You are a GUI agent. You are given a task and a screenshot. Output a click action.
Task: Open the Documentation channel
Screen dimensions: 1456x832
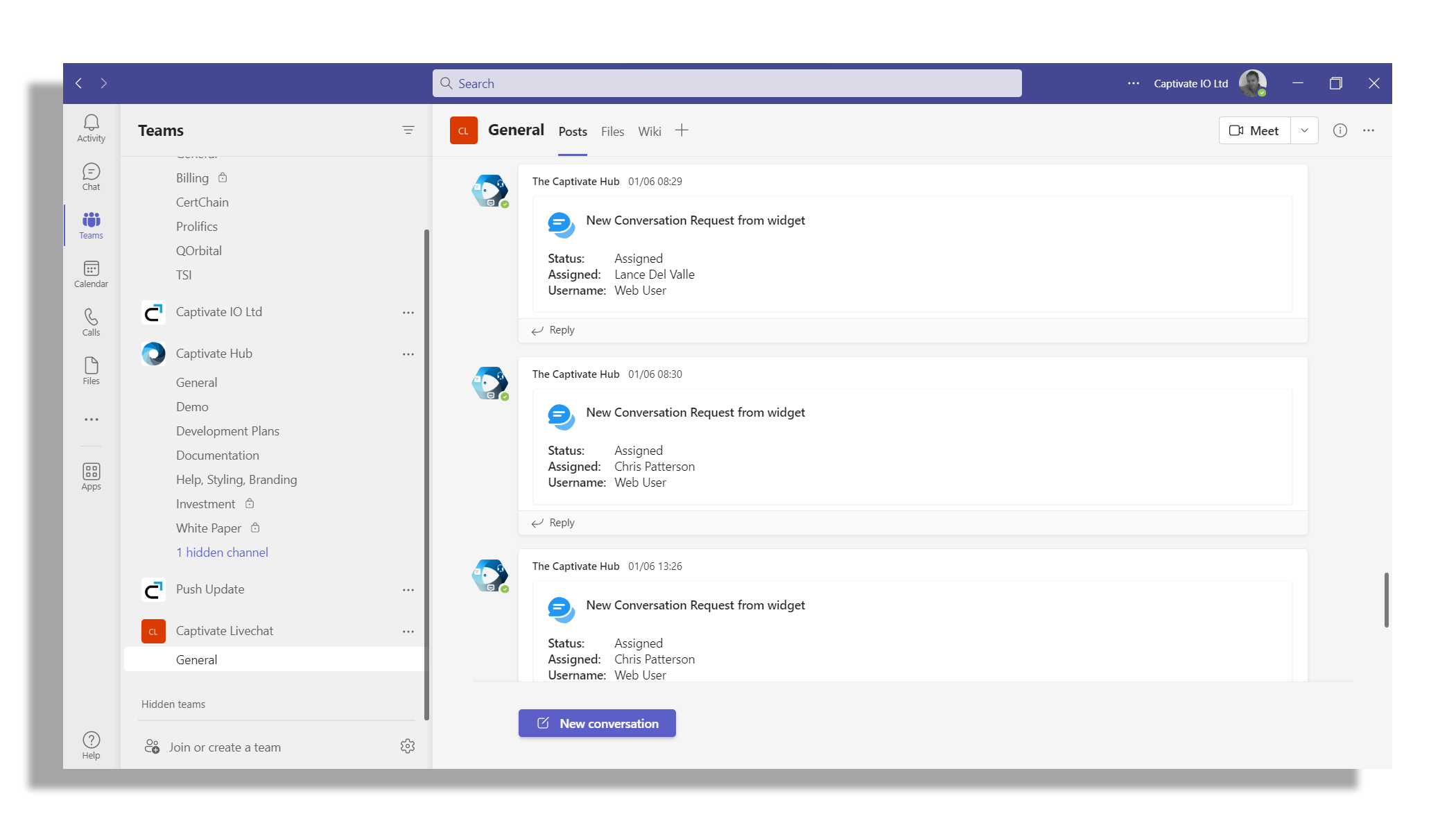click(217, 456)
